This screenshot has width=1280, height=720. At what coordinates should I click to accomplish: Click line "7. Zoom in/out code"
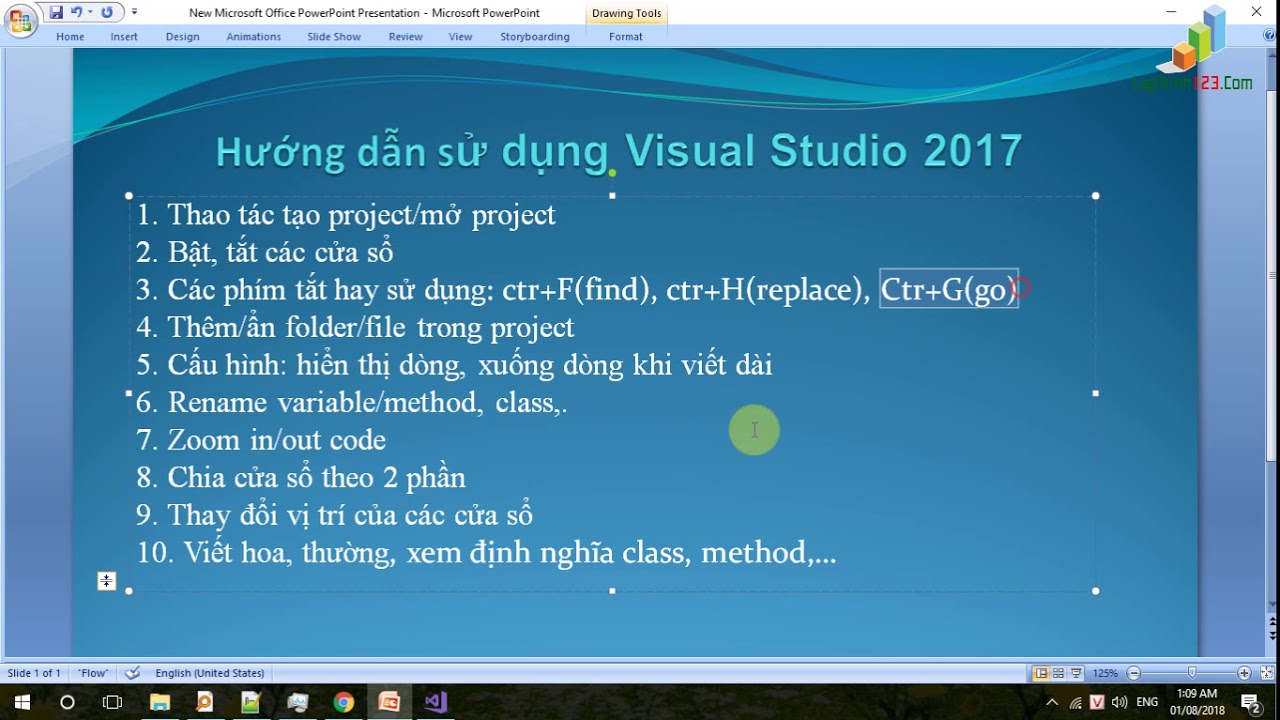[x=261, y=440]
